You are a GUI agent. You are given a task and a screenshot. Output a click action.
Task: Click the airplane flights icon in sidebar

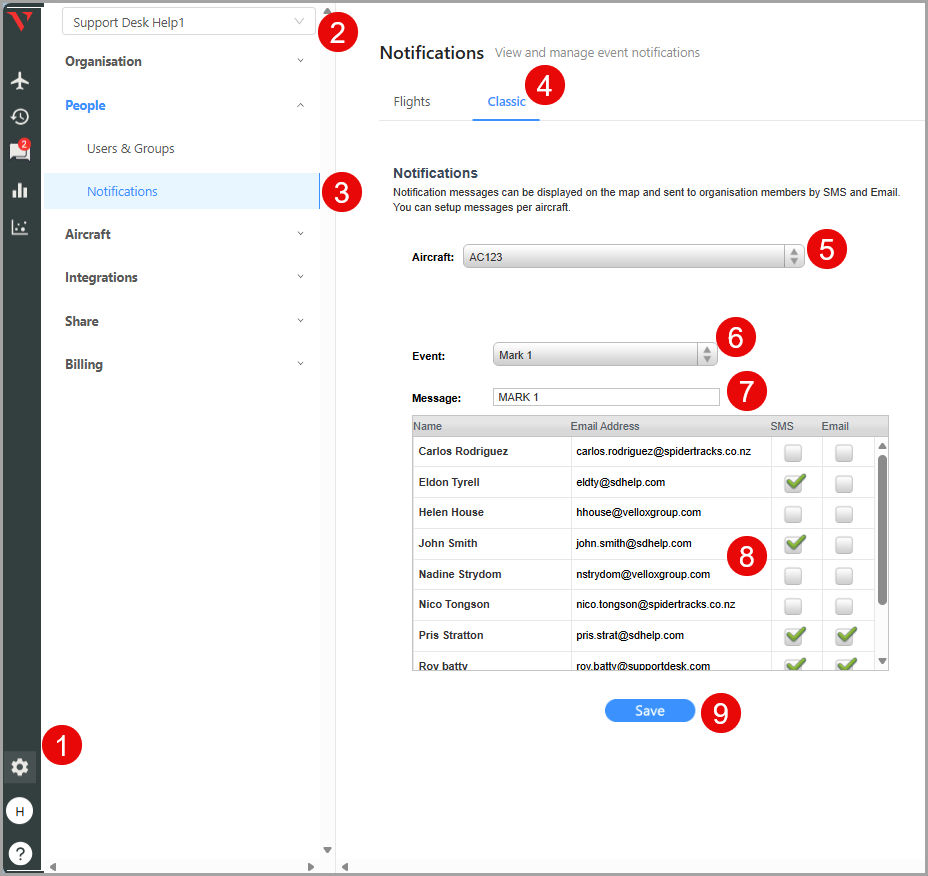(20, 80)
